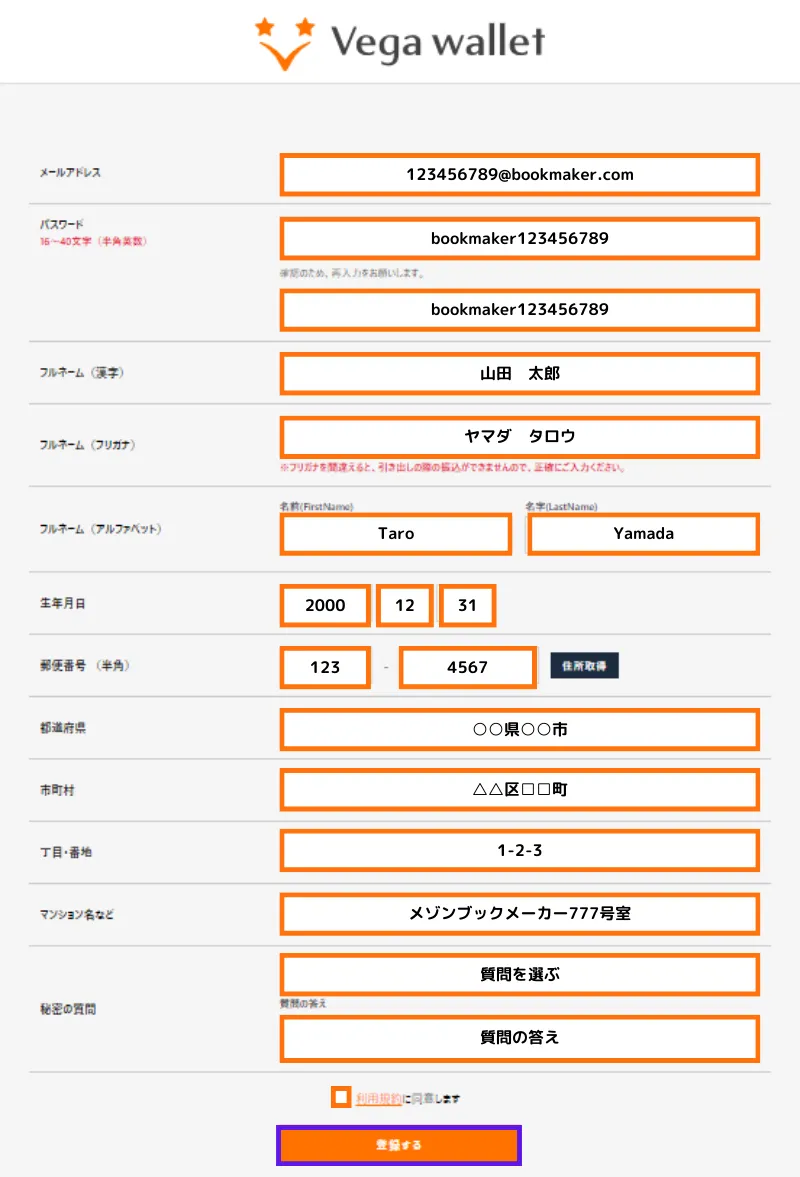Click the password confirmation field
This screenshot has height=1177, width=800.
click(x=519, y=310)
